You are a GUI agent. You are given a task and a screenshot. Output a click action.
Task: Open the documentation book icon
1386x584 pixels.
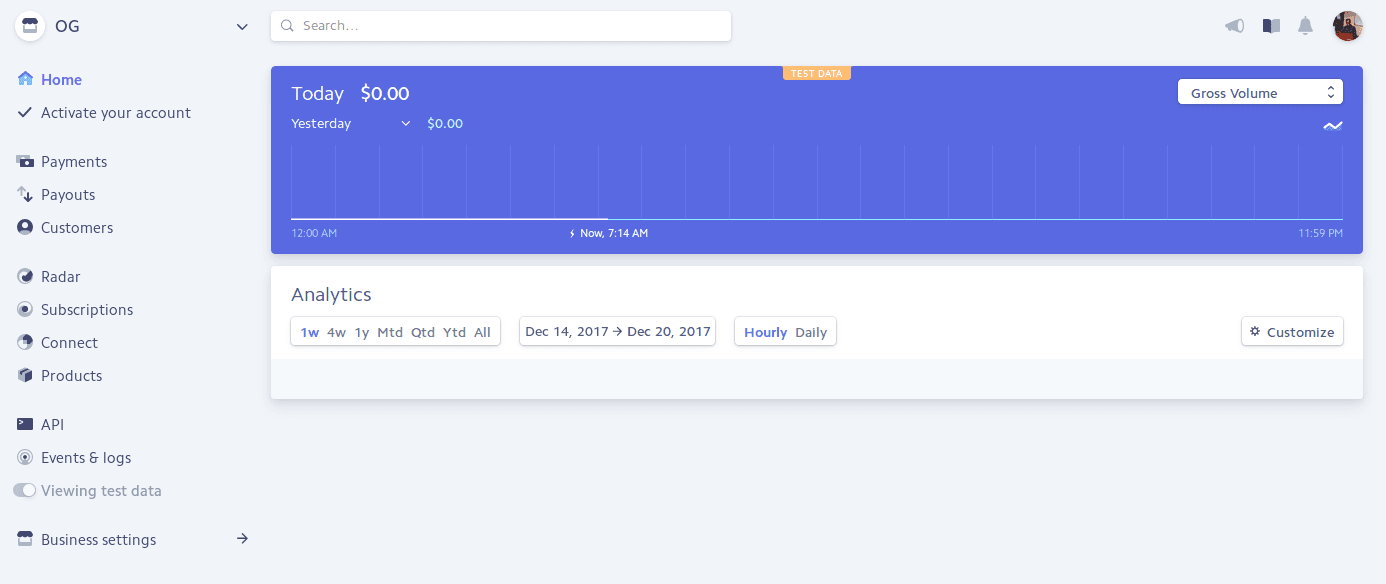[1270, 26]
